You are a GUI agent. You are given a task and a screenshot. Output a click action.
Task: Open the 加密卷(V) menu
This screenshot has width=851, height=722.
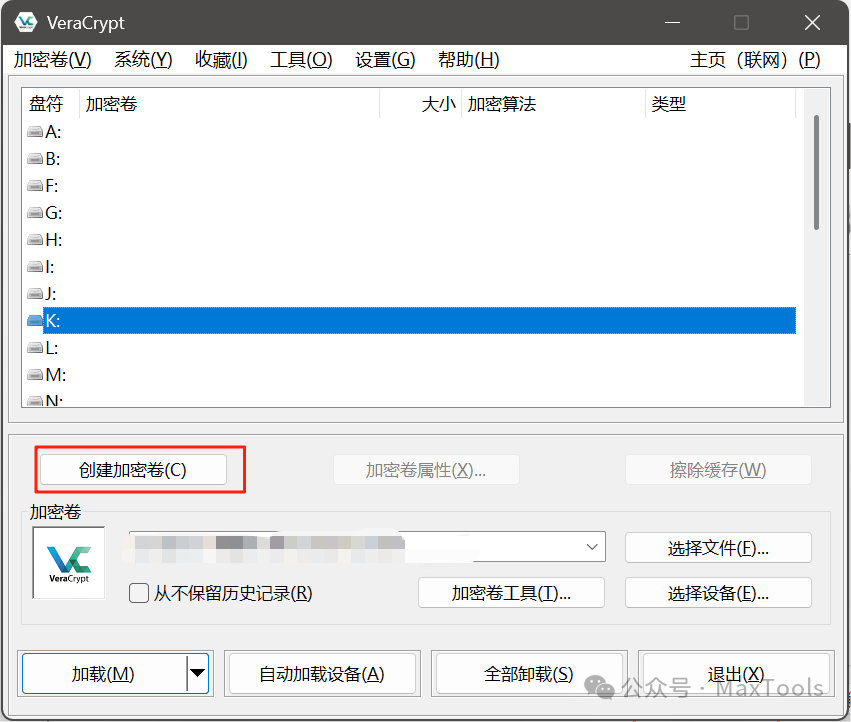53,60
